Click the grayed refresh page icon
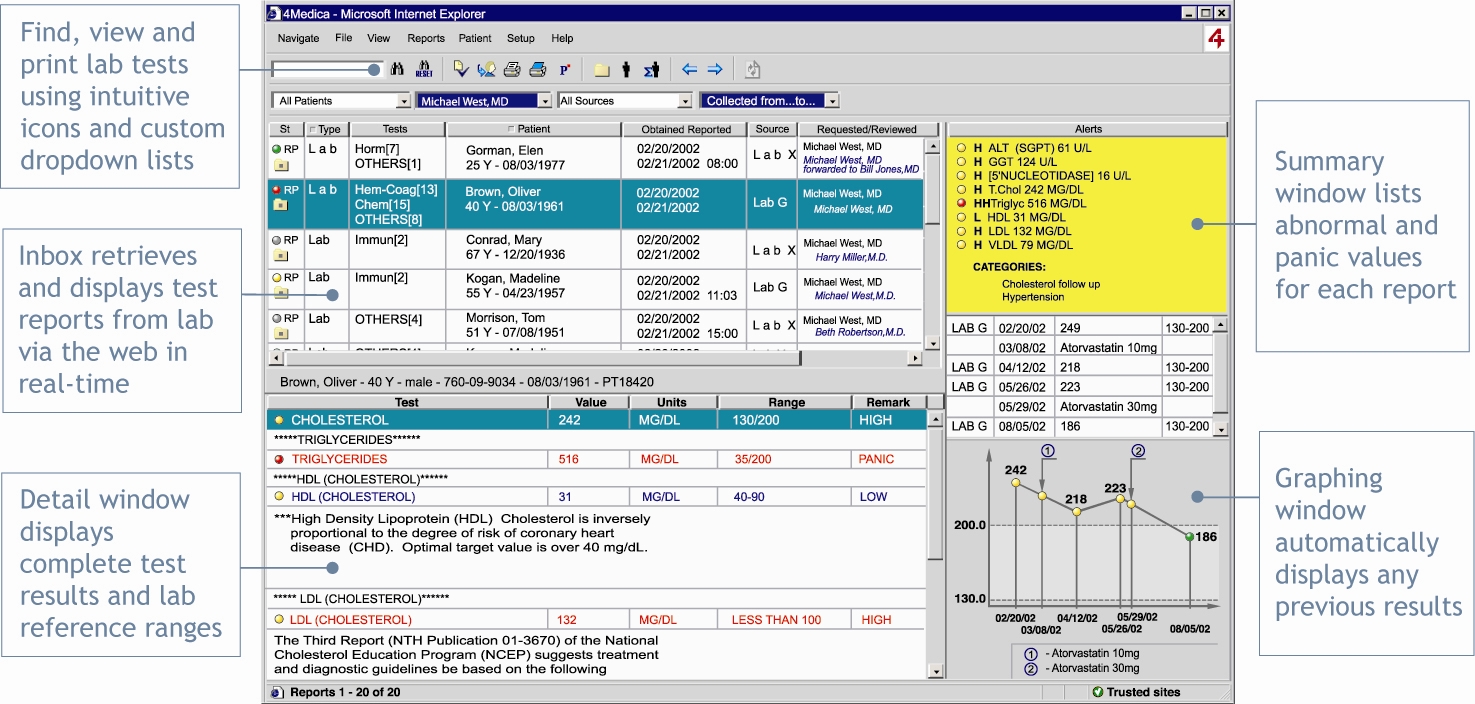The height and width of the screenshot is (704, 1475). tap(753, 70)
